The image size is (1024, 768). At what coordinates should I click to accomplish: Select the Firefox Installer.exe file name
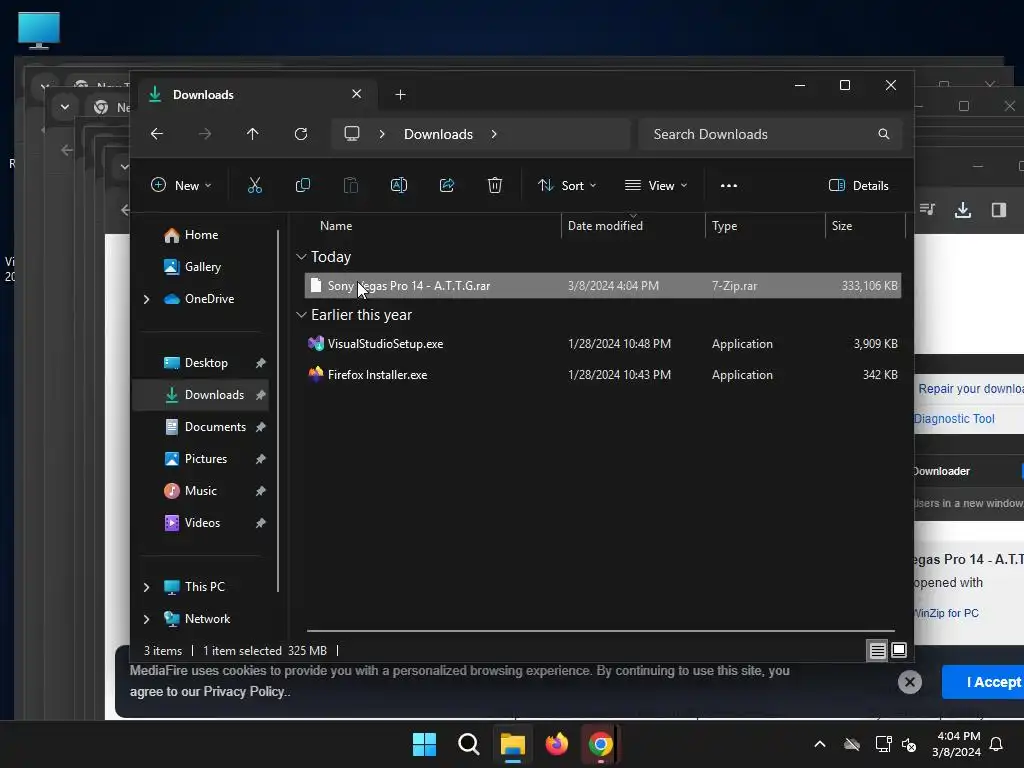click(377, 375)
